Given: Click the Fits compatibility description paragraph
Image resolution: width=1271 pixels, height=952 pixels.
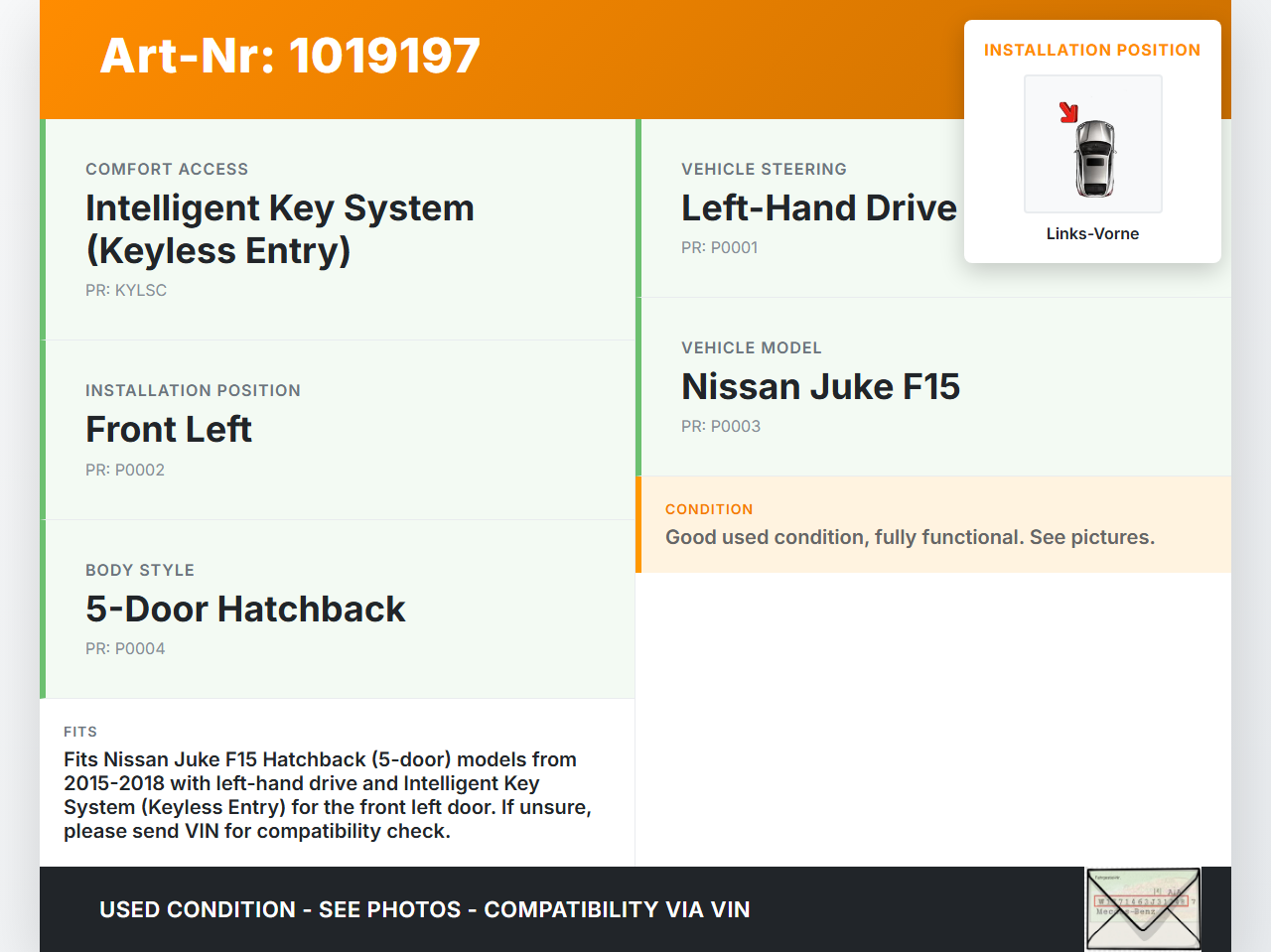Looking at the screenshot, I should pos(328,795).
